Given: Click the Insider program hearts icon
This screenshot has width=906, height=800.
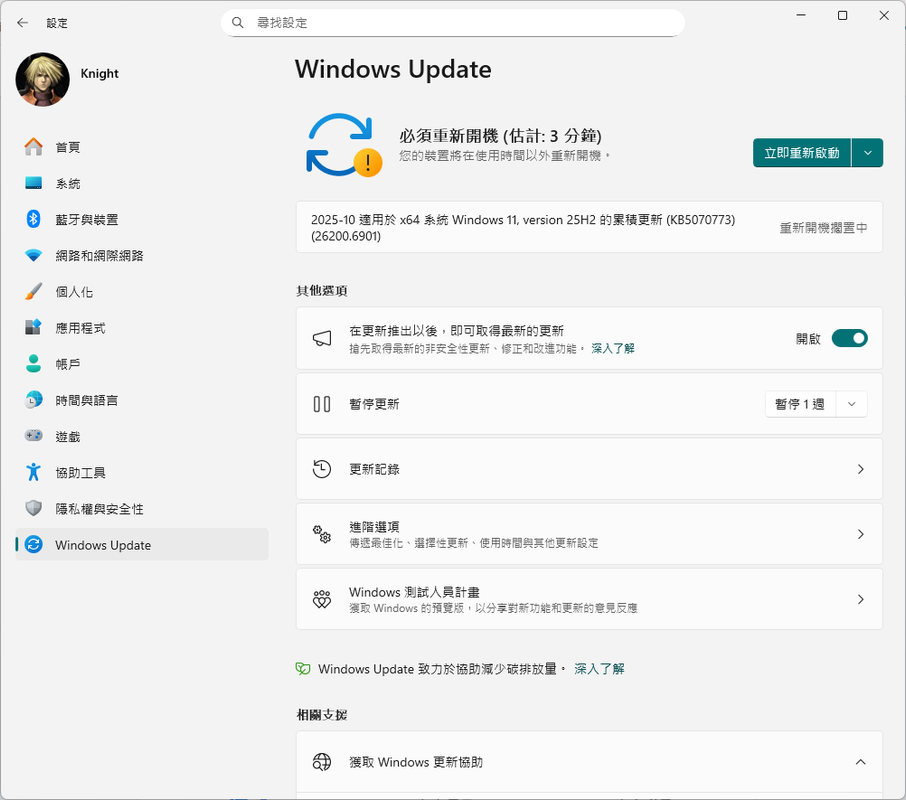Looking at the screenshot, I should pyautogui.click(x=322, y=599).
